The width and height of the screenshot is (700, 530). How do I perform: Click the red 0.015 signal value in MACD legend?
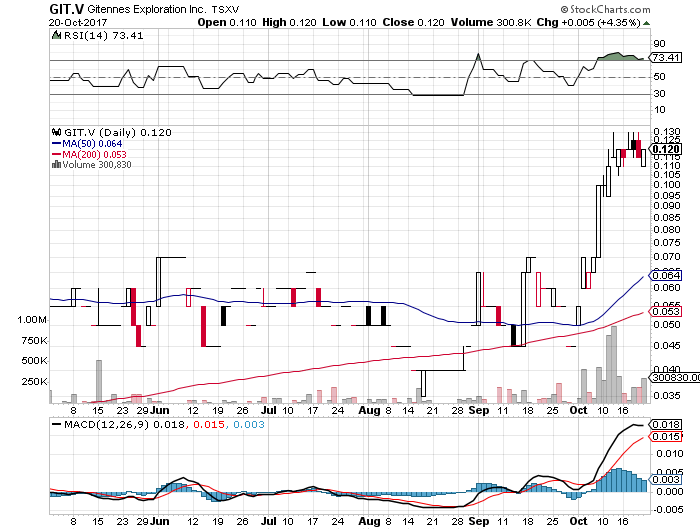[x=209, y=425]
